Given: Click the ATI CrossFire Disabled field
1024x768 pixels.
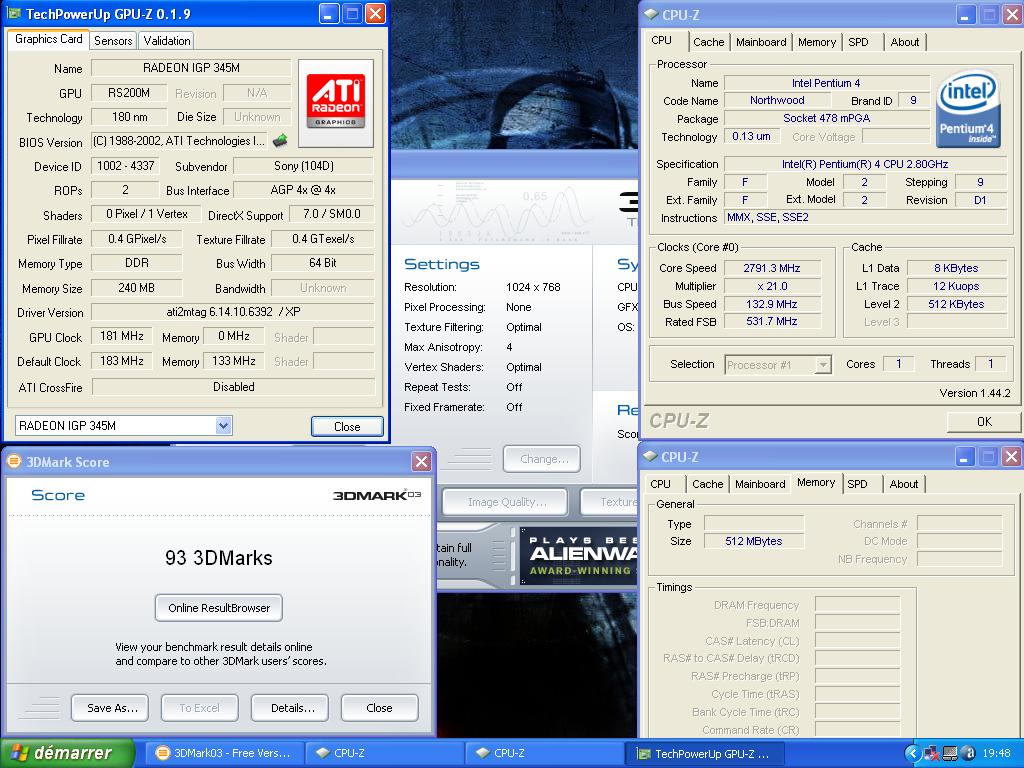Looking at the screenshot, I should point(234,387).
